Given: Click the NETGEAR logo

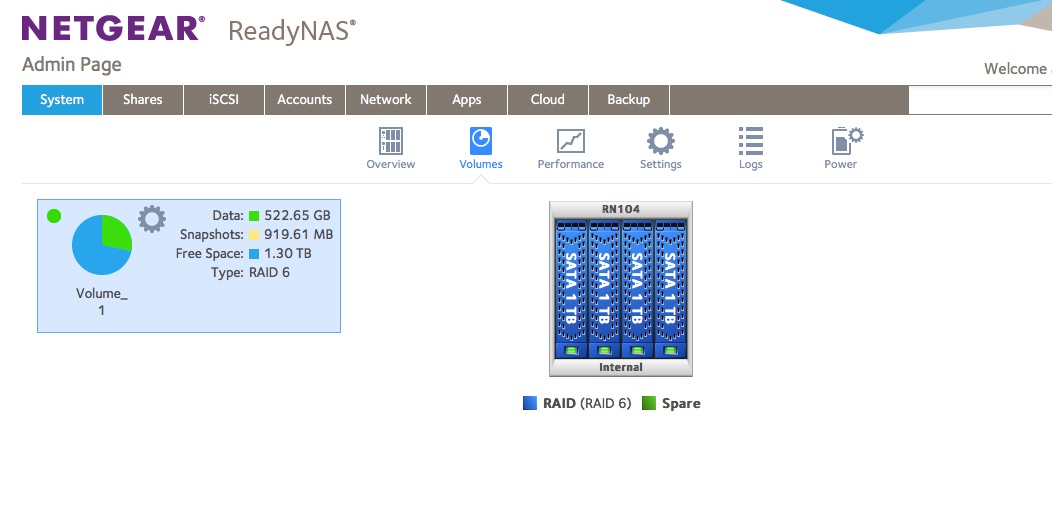Looking at the screenshot, I should tap(113, 28).
